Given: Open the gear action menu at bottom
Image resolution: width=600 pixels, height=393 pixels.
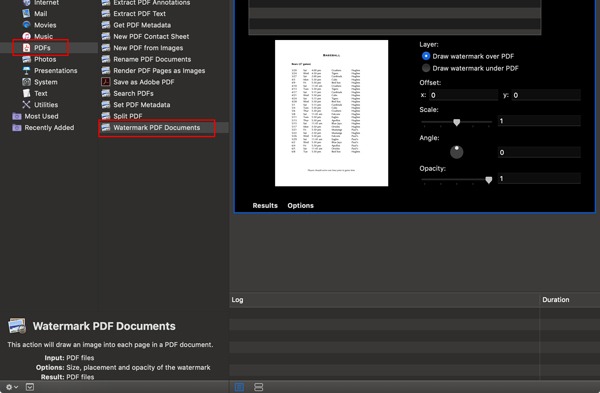Looking at the screenshot, I should tap(11, 387).
